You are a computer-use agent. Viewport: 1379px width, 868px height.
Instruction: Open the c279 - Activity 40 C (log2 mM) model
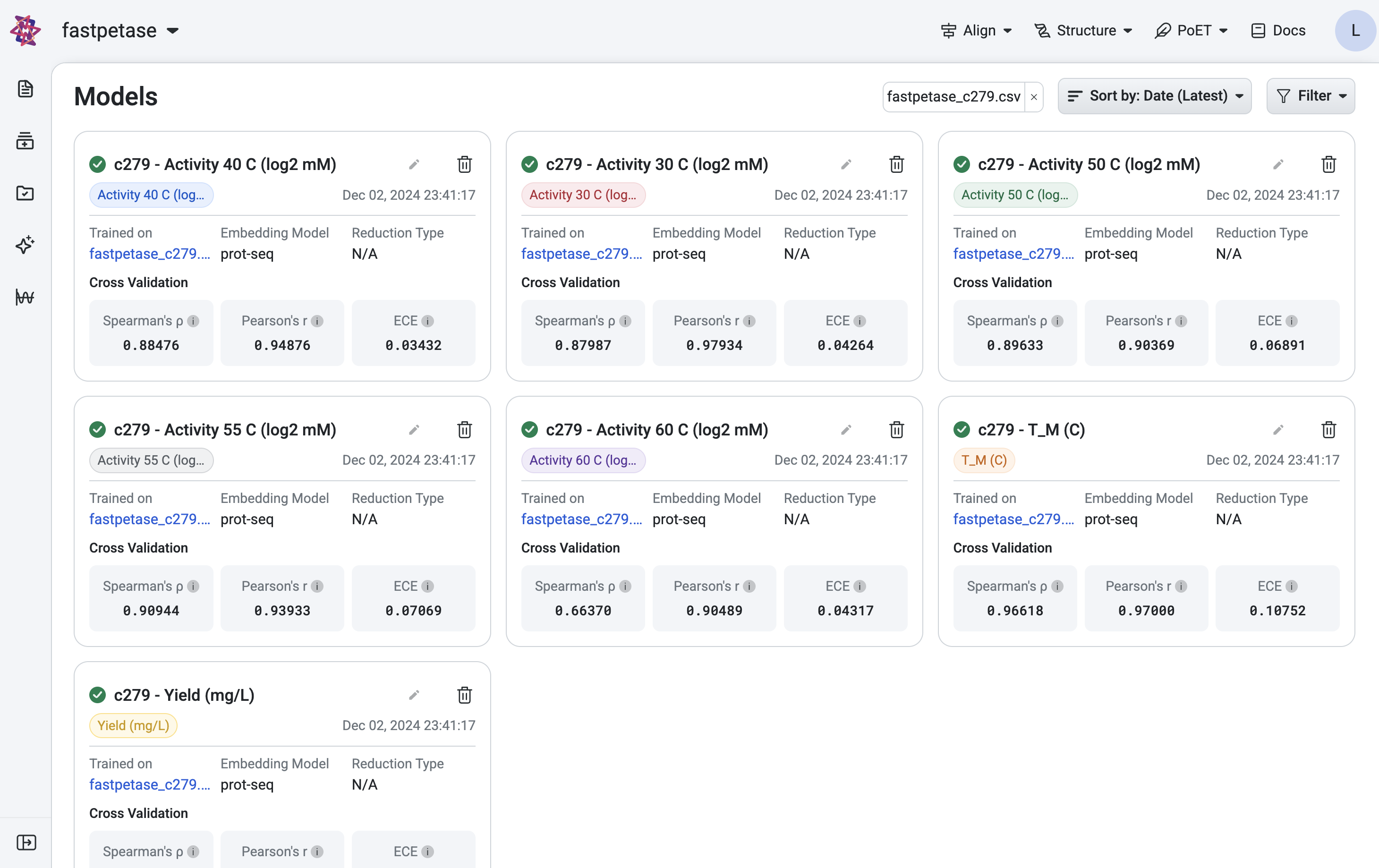click(x=225, y=164)
